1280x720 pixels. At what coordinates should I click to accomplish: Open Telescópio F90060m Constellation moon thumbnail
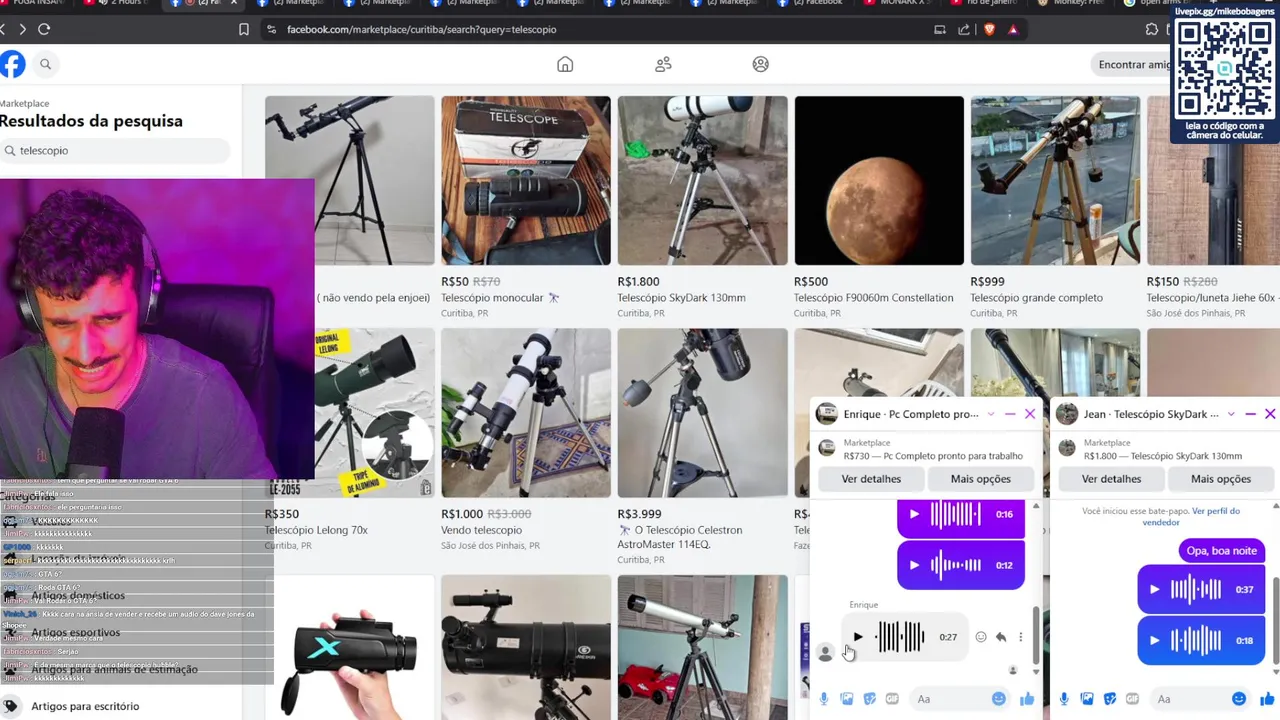tap(879, 180)
